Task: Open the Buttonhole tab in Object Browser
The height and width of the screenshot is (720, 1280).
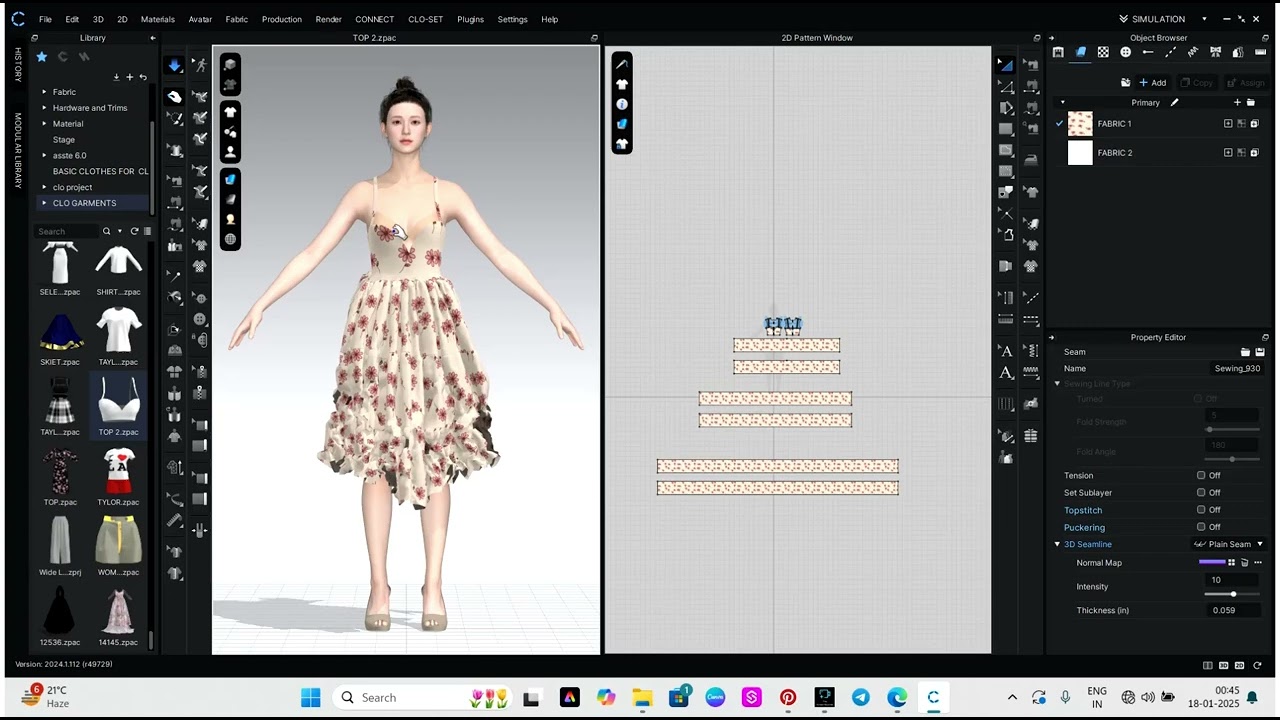Action: coord(1148,52)
